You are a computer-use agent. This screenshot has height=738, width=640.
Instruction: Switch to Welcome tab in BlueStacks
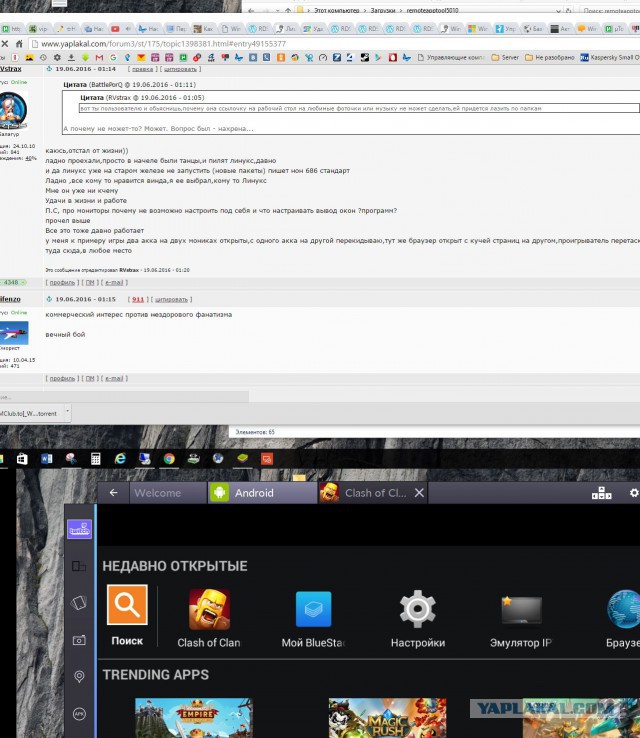tap(168, 493)
